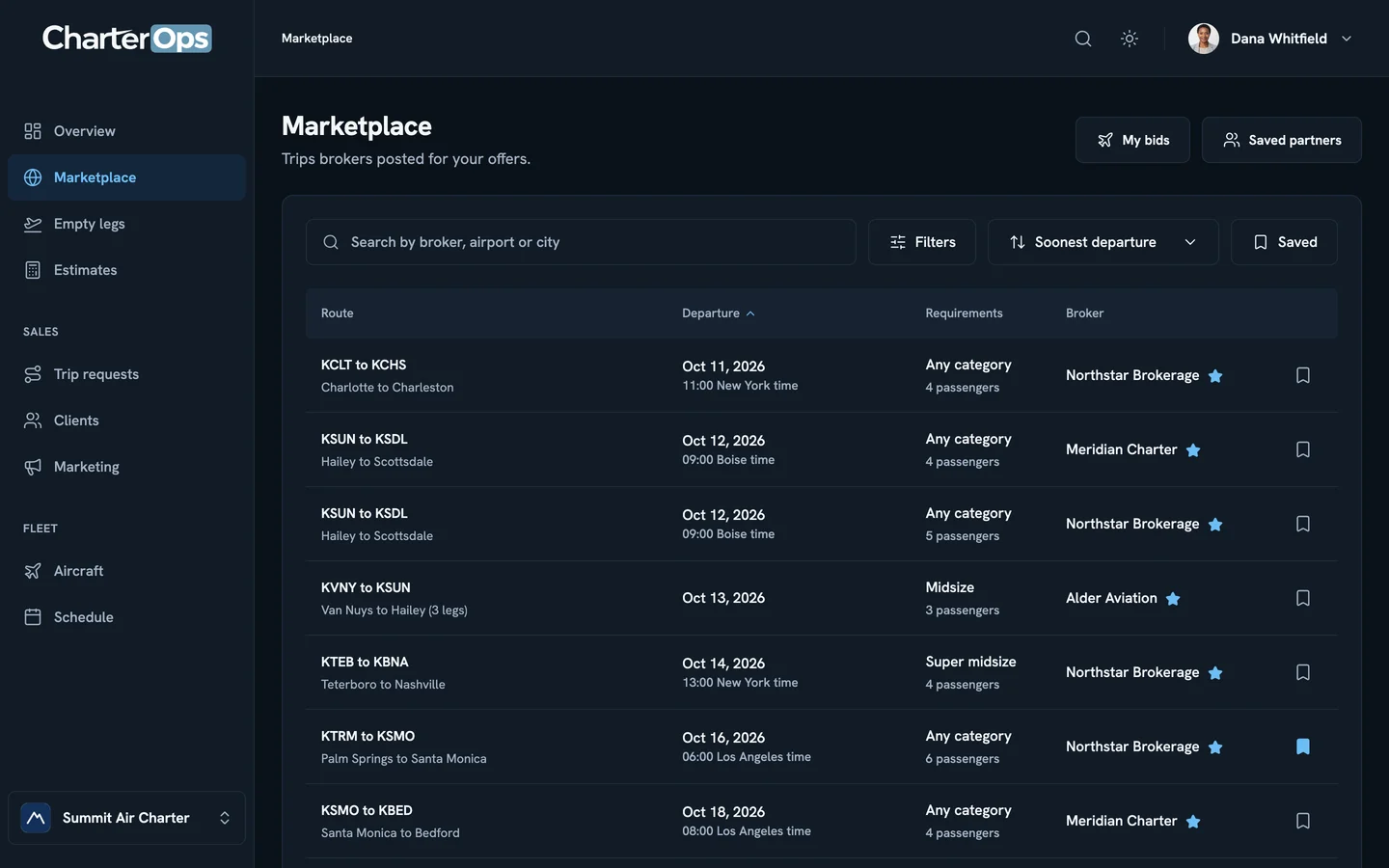Click the Charlotte to Charleston route text

tap(387, 388)
